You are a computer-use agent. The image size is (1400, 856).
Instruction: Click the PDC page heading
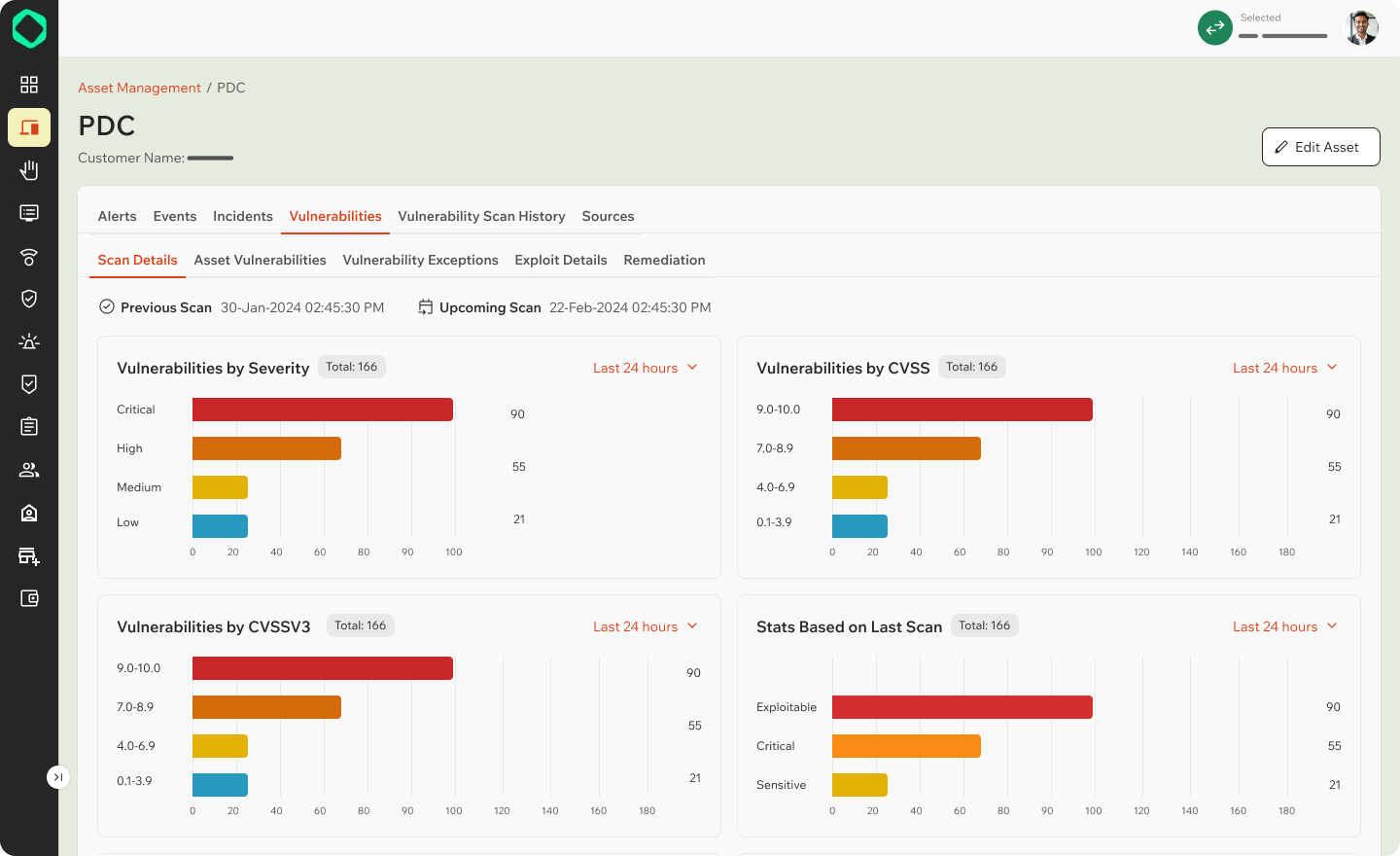(107, 125)
